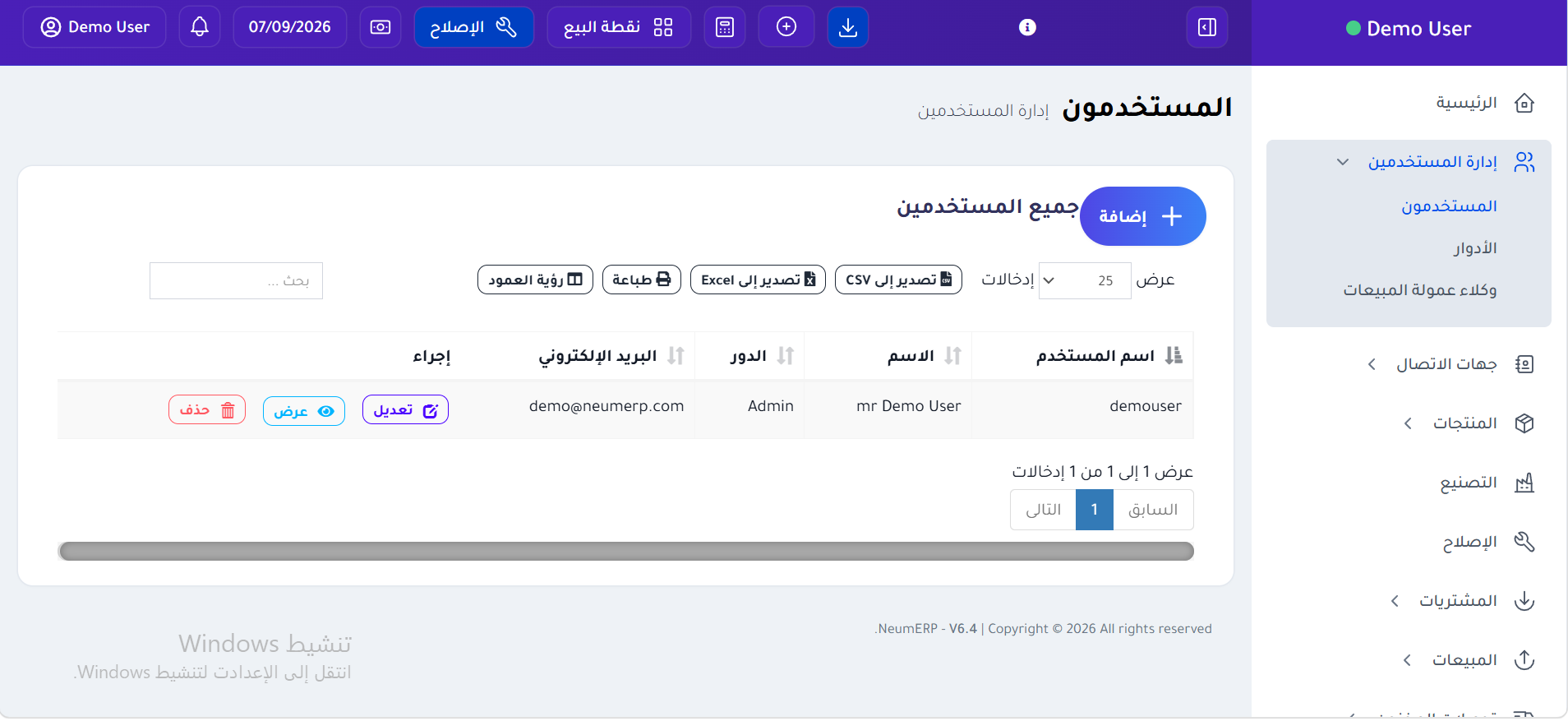Click the التصنيع manufacturing factory icon
Image resolution: width=1568 pixels, height=721 pixels.
tap(1524, 483)
